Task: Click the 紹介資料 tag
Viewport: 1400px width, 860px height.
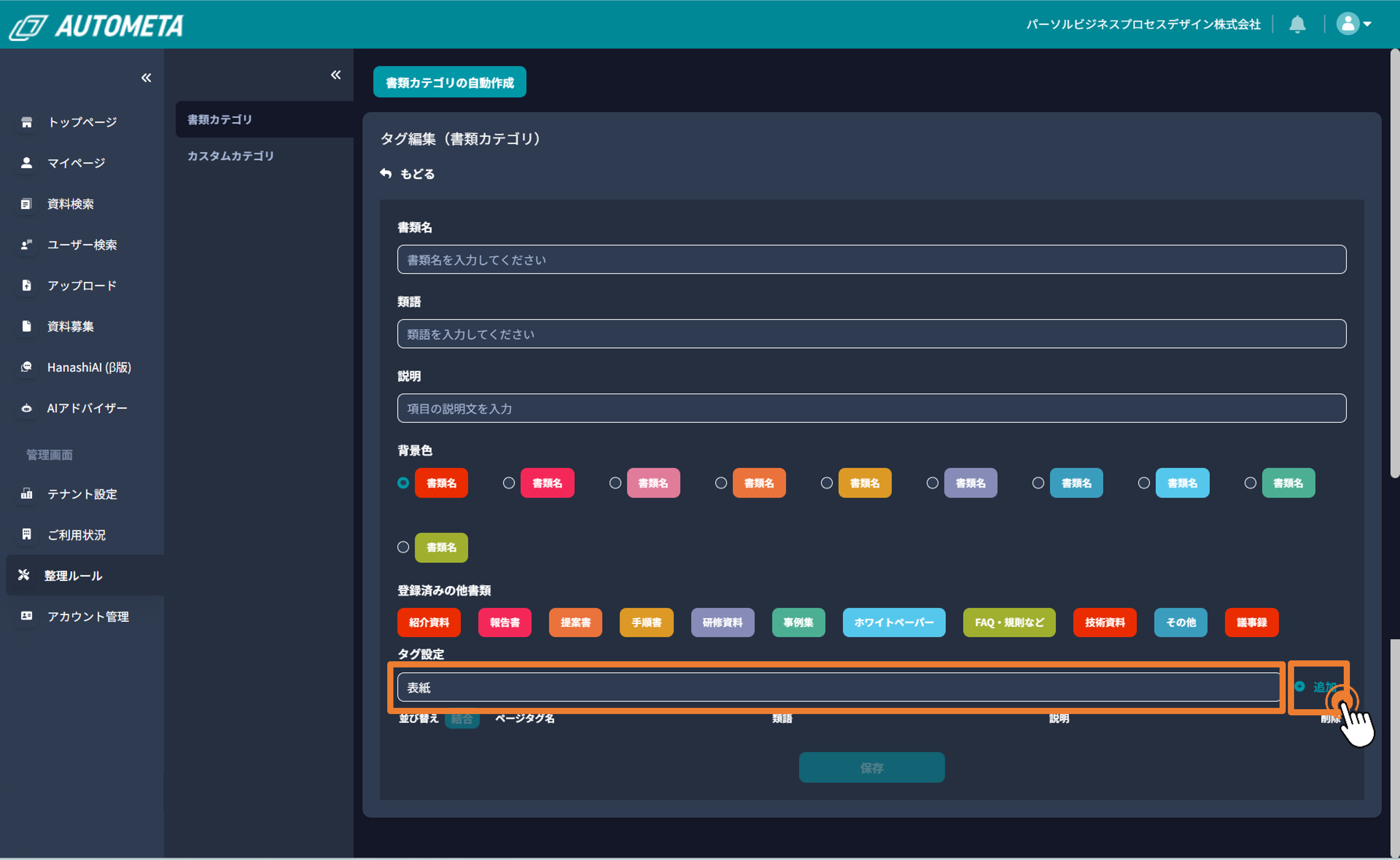Action: click(x=429, y=622)
